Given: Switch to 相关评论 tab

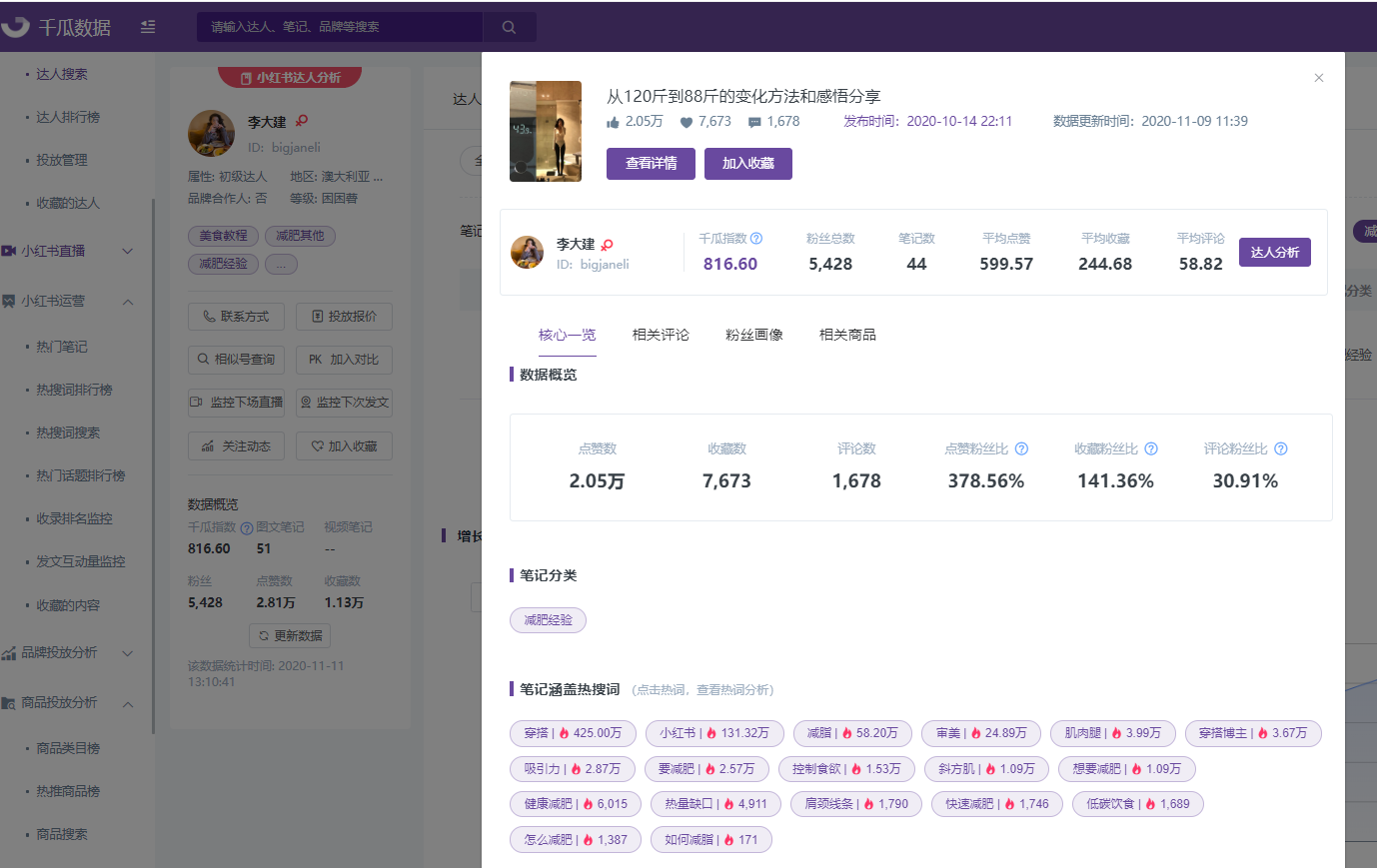Looking at the screenshot, I should tap(661, 335).
